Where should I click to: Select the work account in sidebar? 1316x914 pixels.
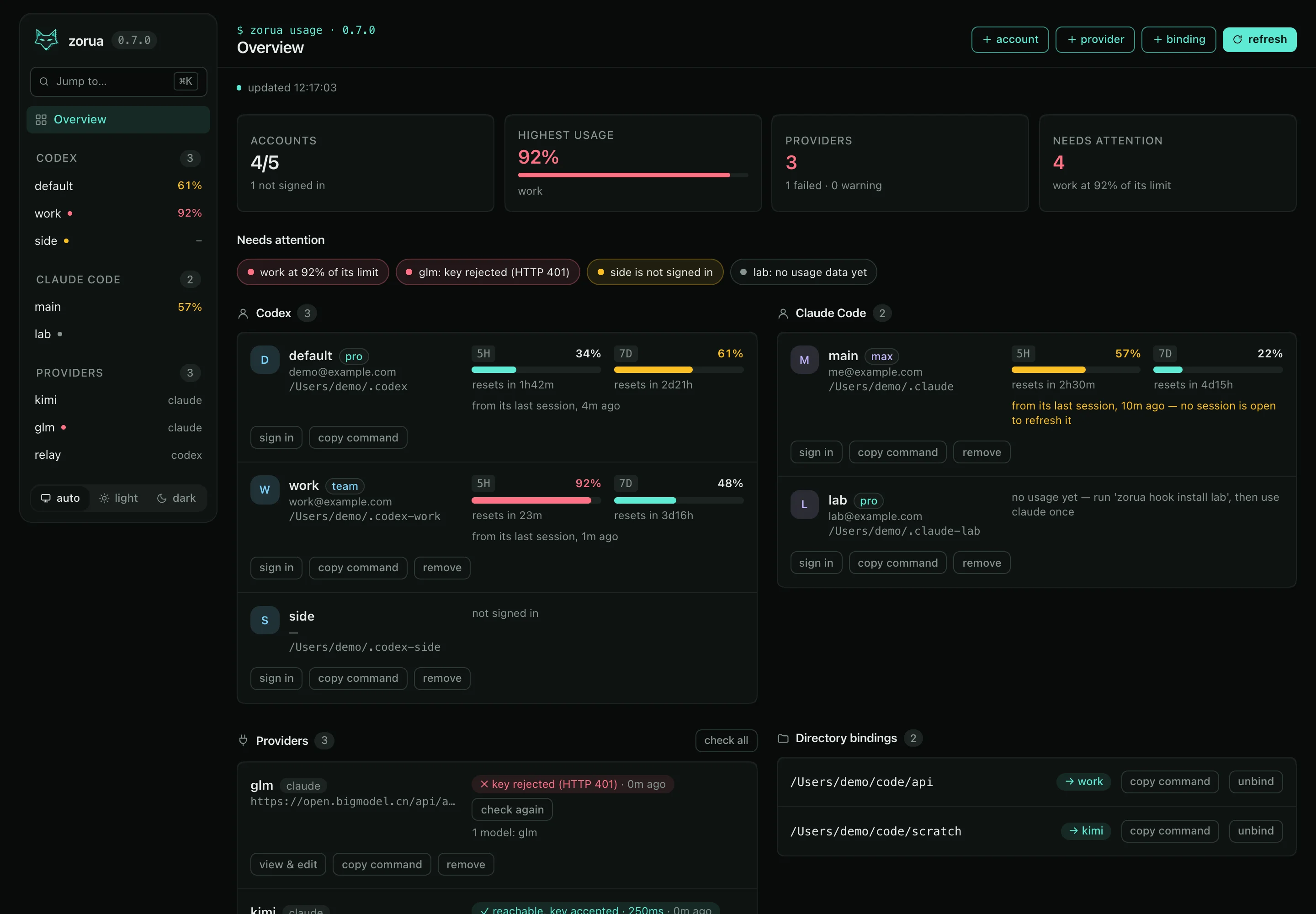(x=118, y=213)
